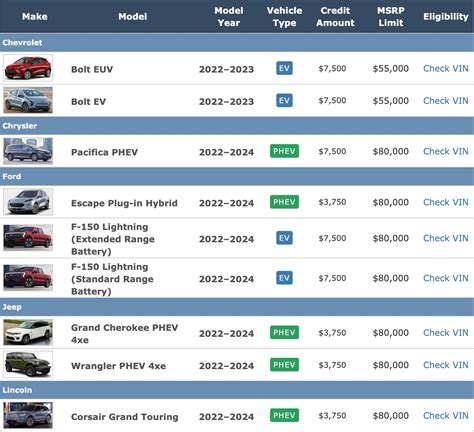Click the F-150 Lightning Extended Range thumbnail

click(28, 238)
